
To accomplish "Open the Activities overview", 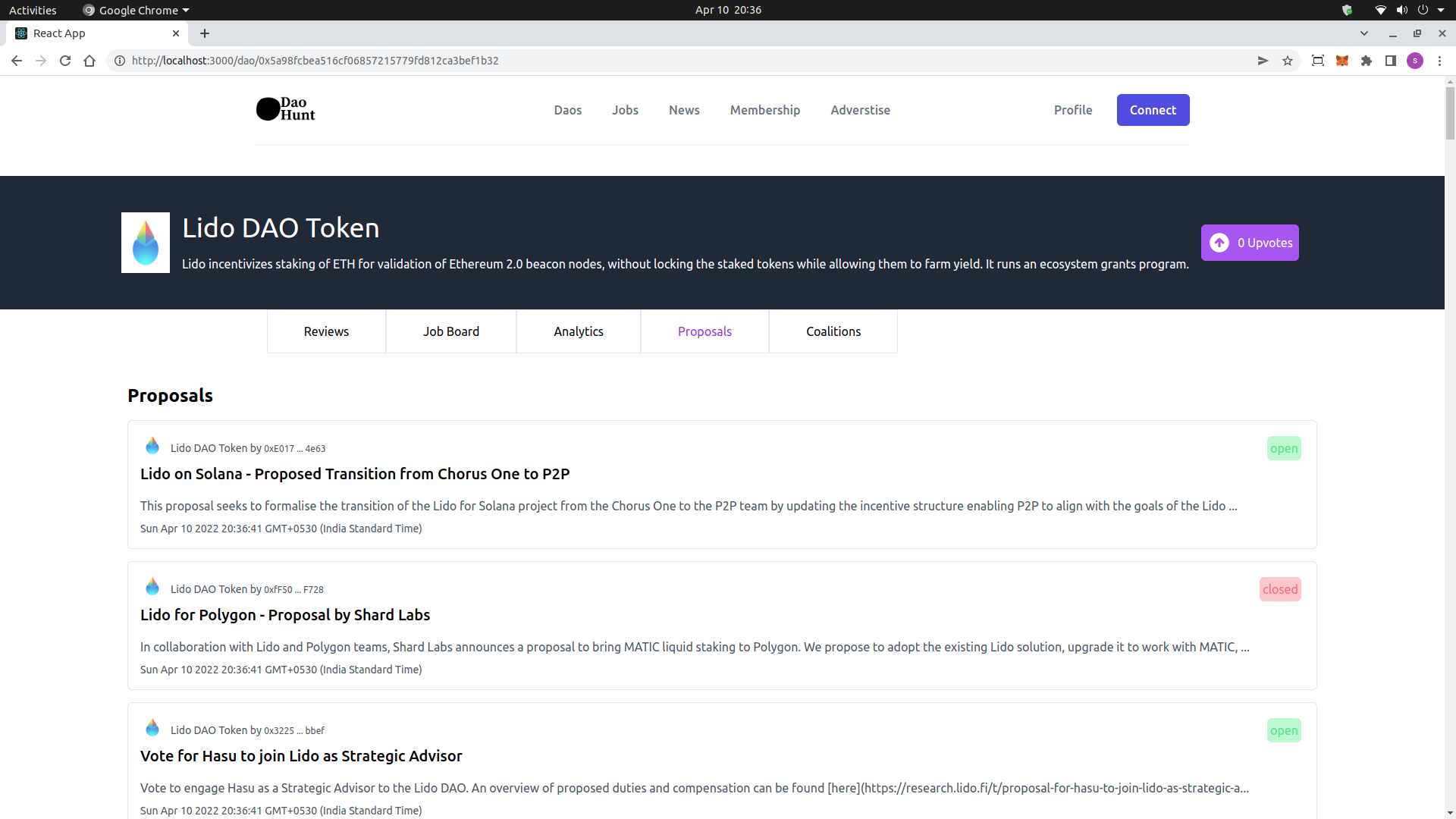I will [x=33, y=10].
